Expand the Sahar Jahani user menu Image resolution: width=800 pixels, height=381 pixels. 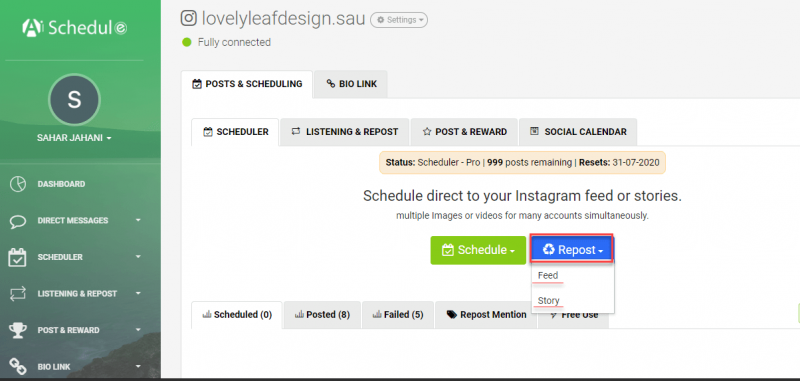(74, 138)
